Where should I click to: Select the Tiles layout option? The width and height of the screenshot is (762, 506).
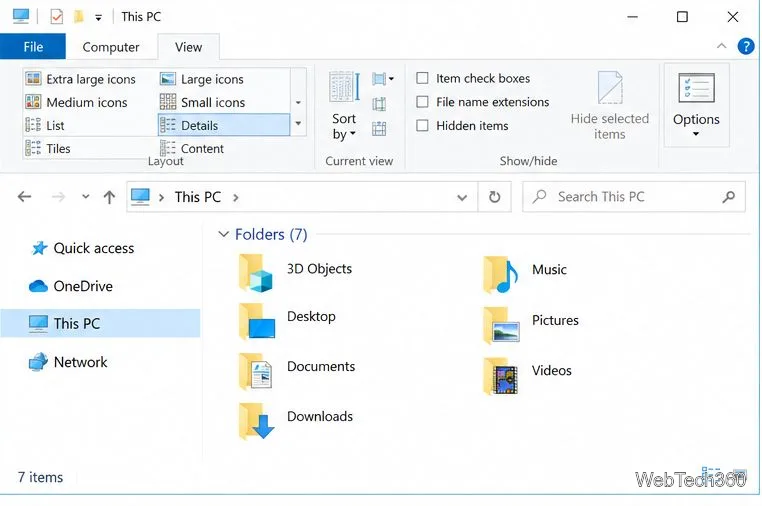(48, 148)
